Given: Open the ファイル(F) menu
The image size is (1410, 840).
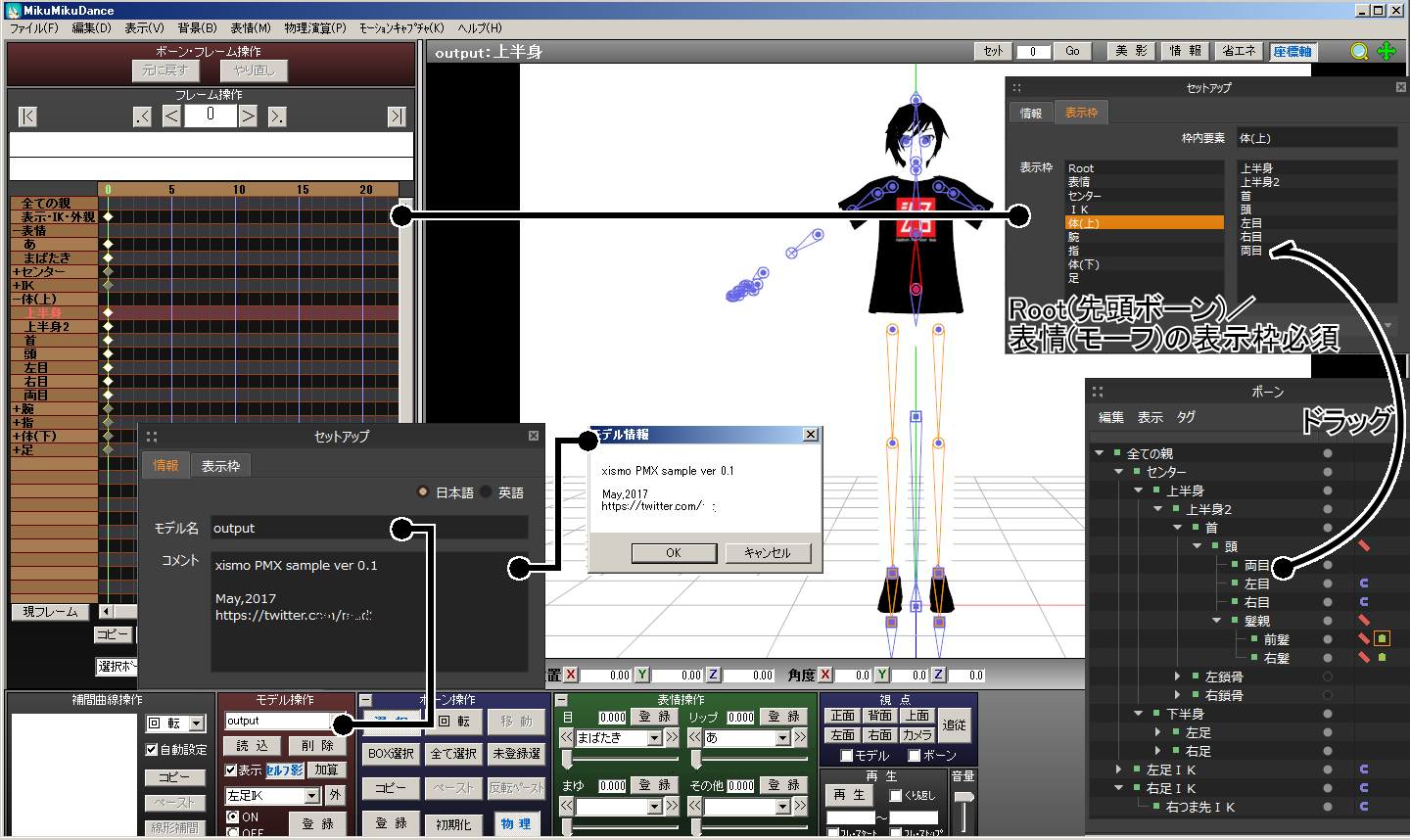Looking at the screenshot, I should (34, 28).
